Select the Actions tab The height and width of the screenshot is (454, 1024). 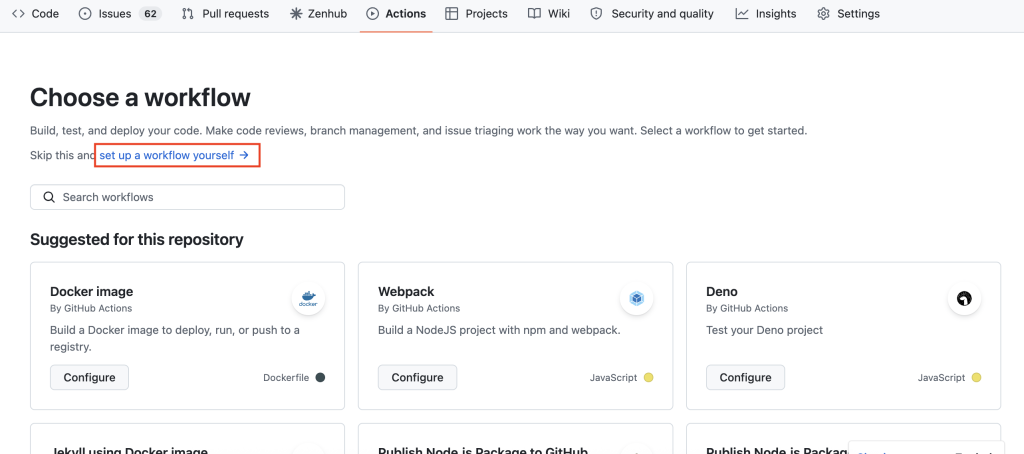[396, 14]
